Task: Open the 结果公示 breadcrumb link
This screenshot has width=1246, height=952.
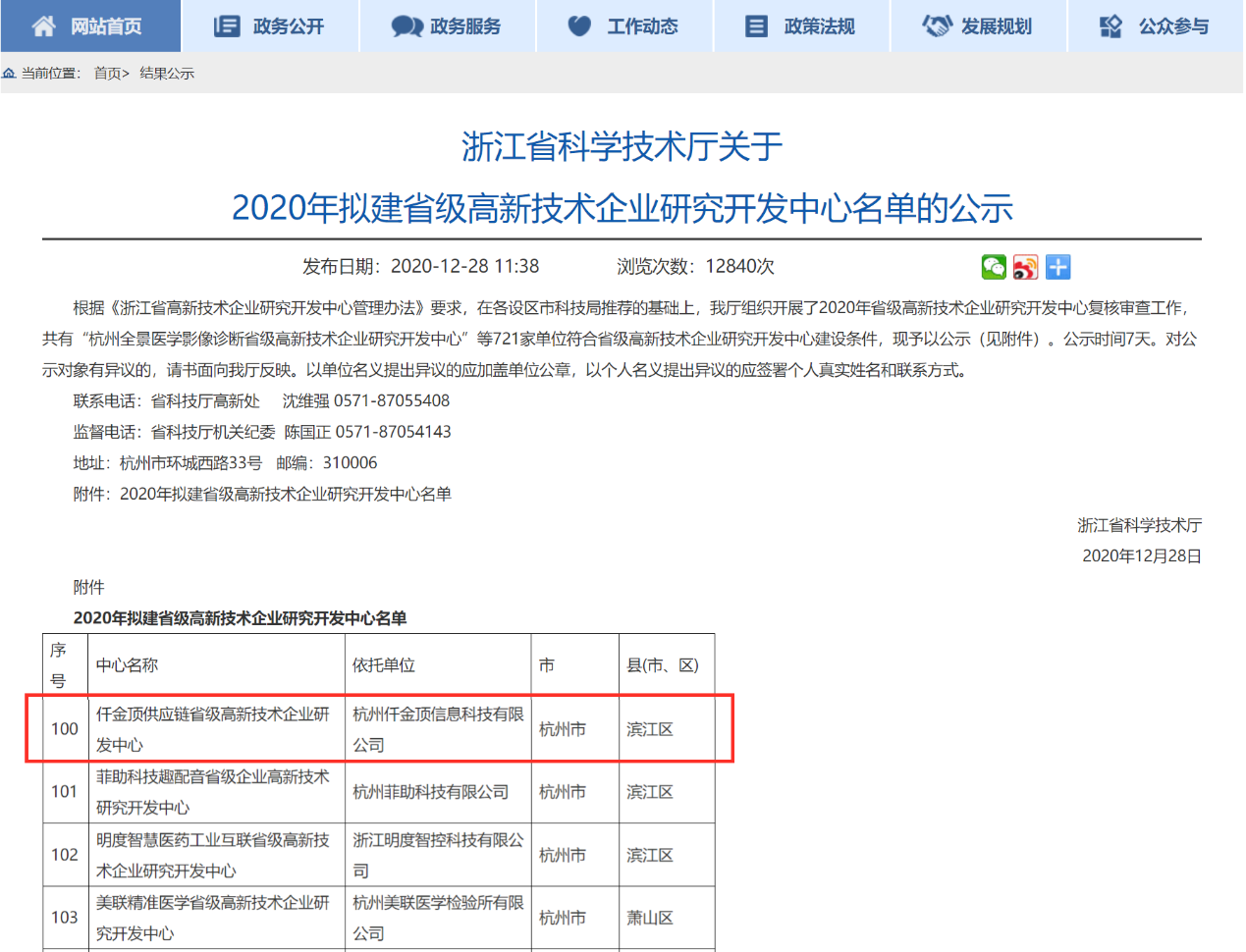Action: point(167,74)
